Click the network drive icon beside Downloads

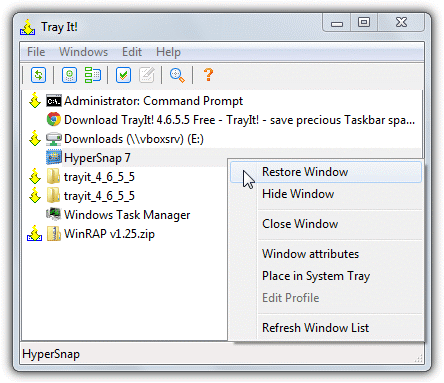54,139
